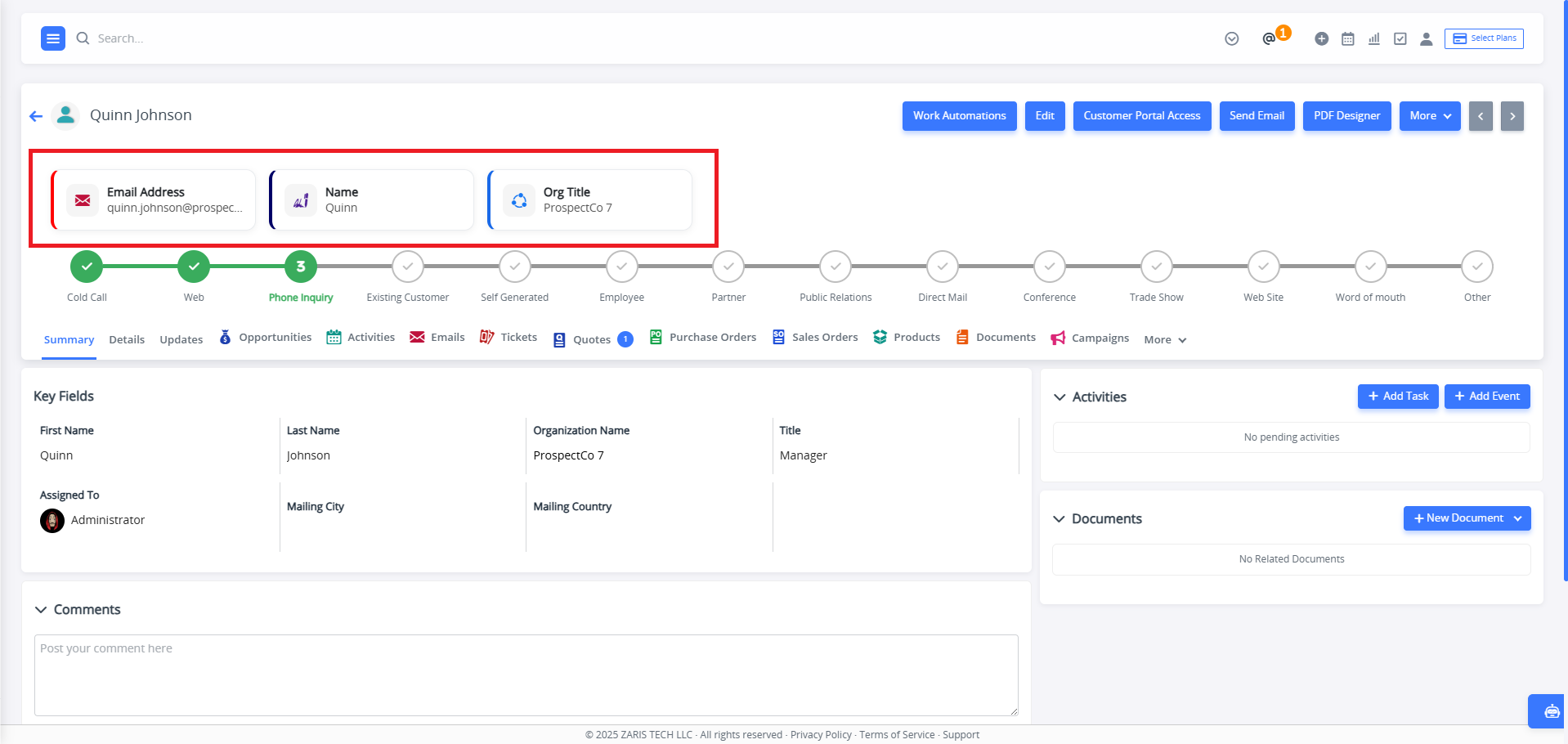Click the Send Email button
Viewport: 1568px width, 744px height.
click(x=1257, y=116)
